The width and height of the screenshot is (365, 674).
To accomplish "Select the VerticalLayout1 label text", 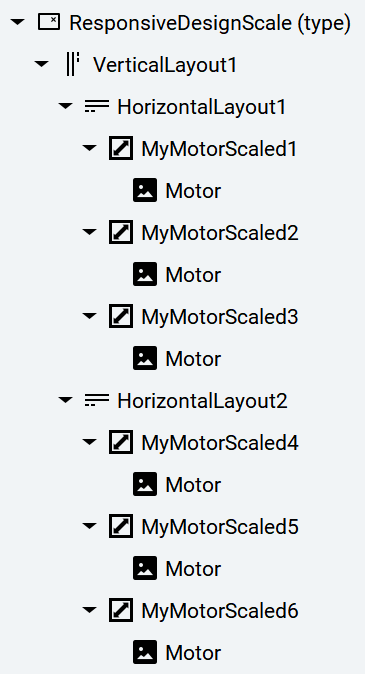I will (165, 65).
